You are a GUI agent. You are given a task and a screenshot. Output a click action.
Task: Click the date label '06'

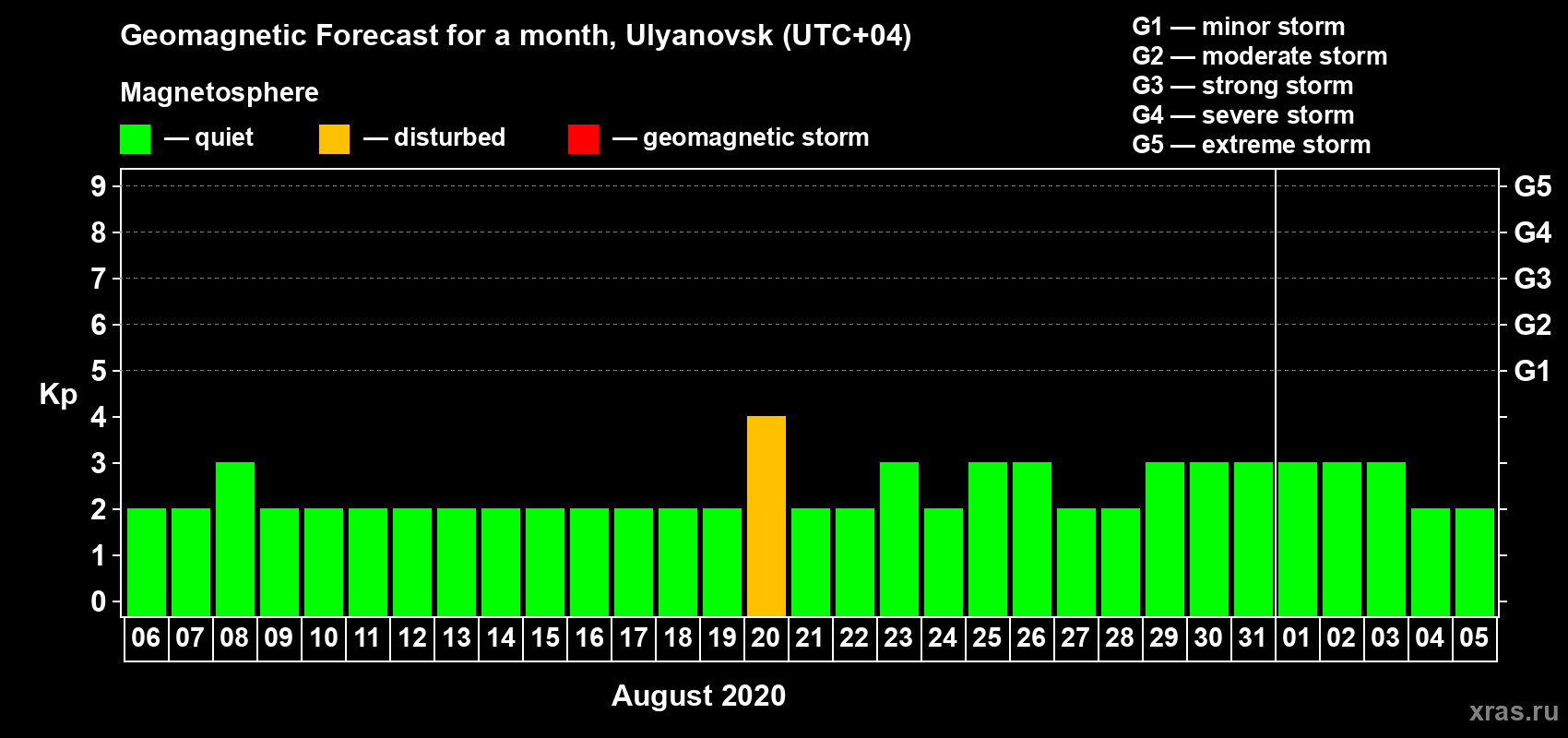(146, 637)
